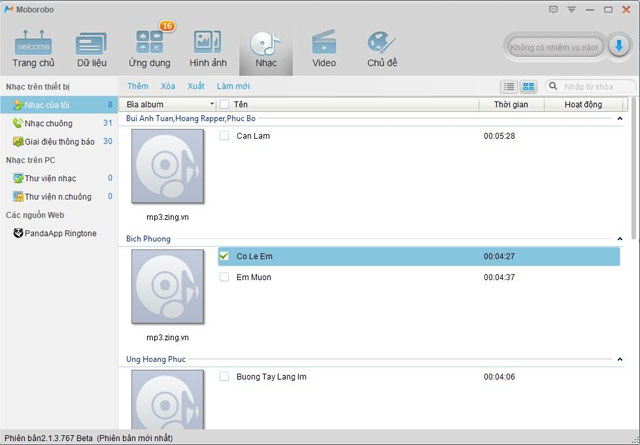640x445 pixels.
Task: Check the Can Lam song checkbox
Action: point(224,136)
